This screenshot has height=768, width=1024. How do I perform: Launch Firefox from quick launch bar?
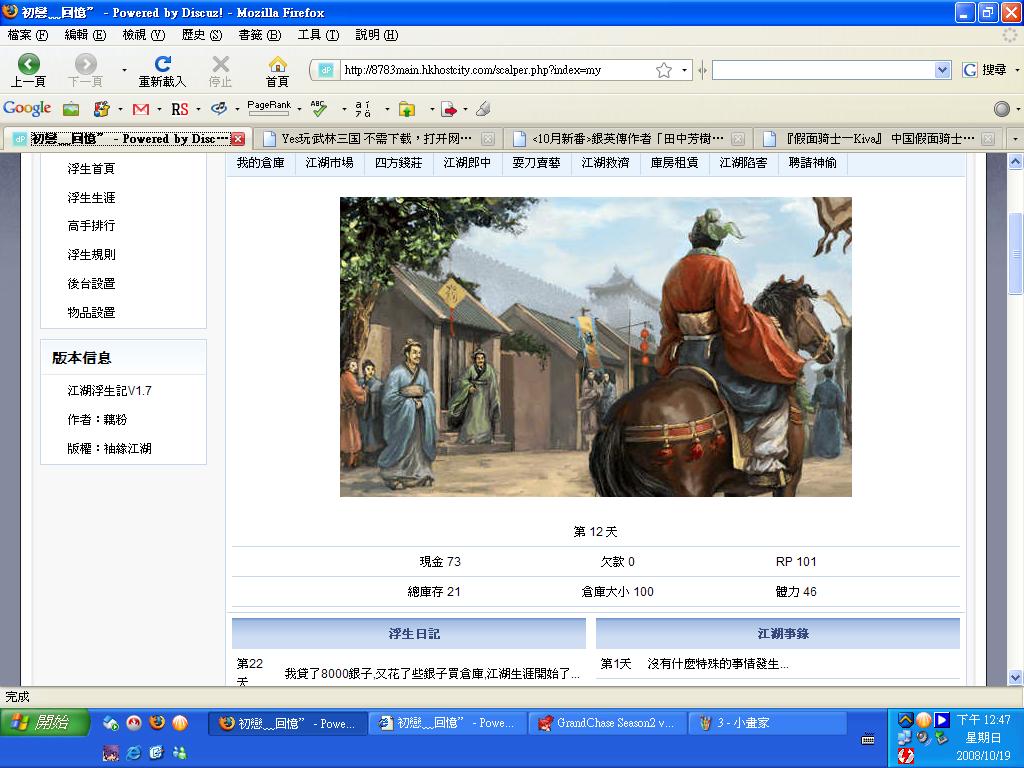157,723
